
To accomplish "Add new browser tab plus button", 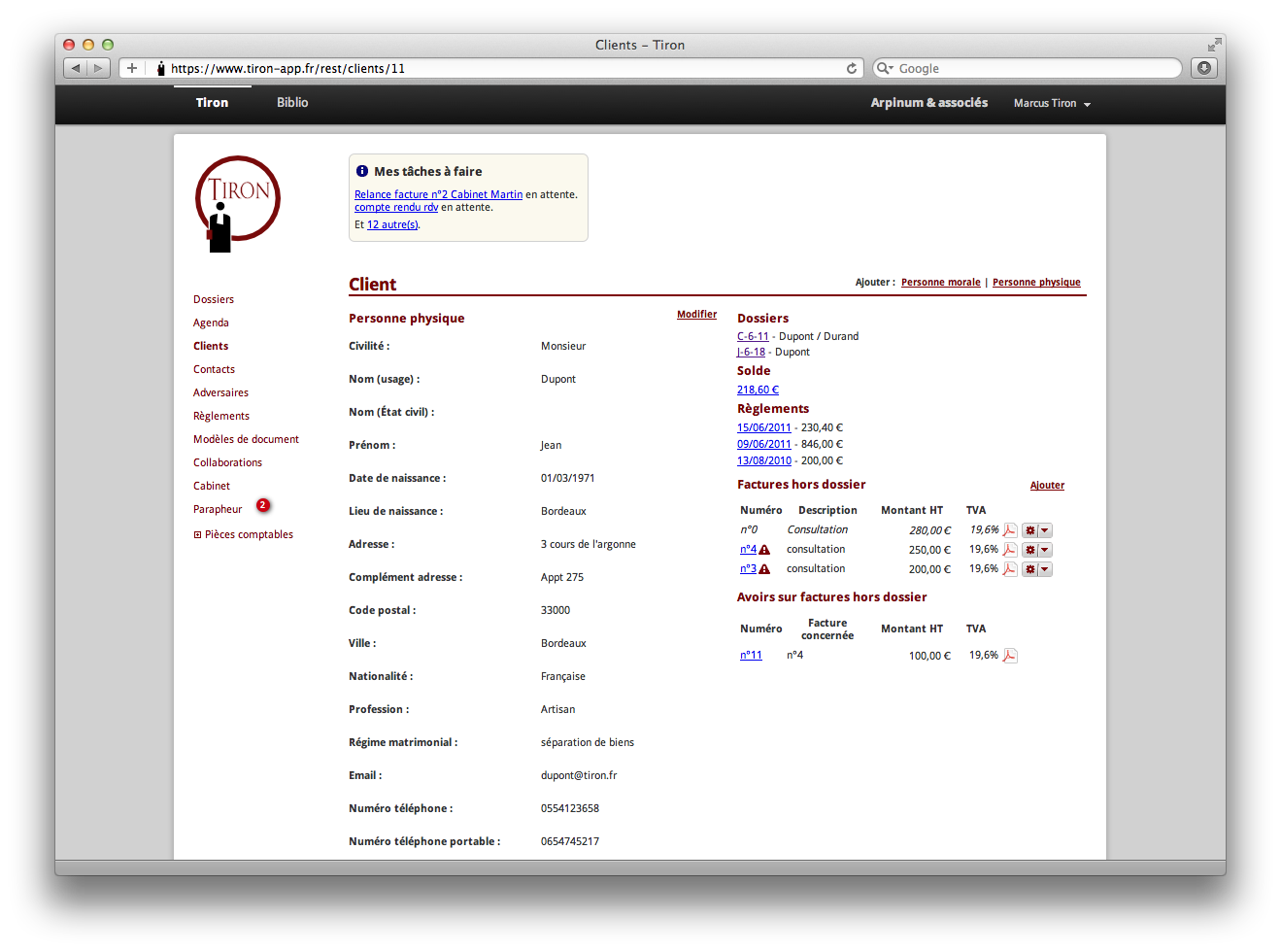I will [x=132, y=68].
